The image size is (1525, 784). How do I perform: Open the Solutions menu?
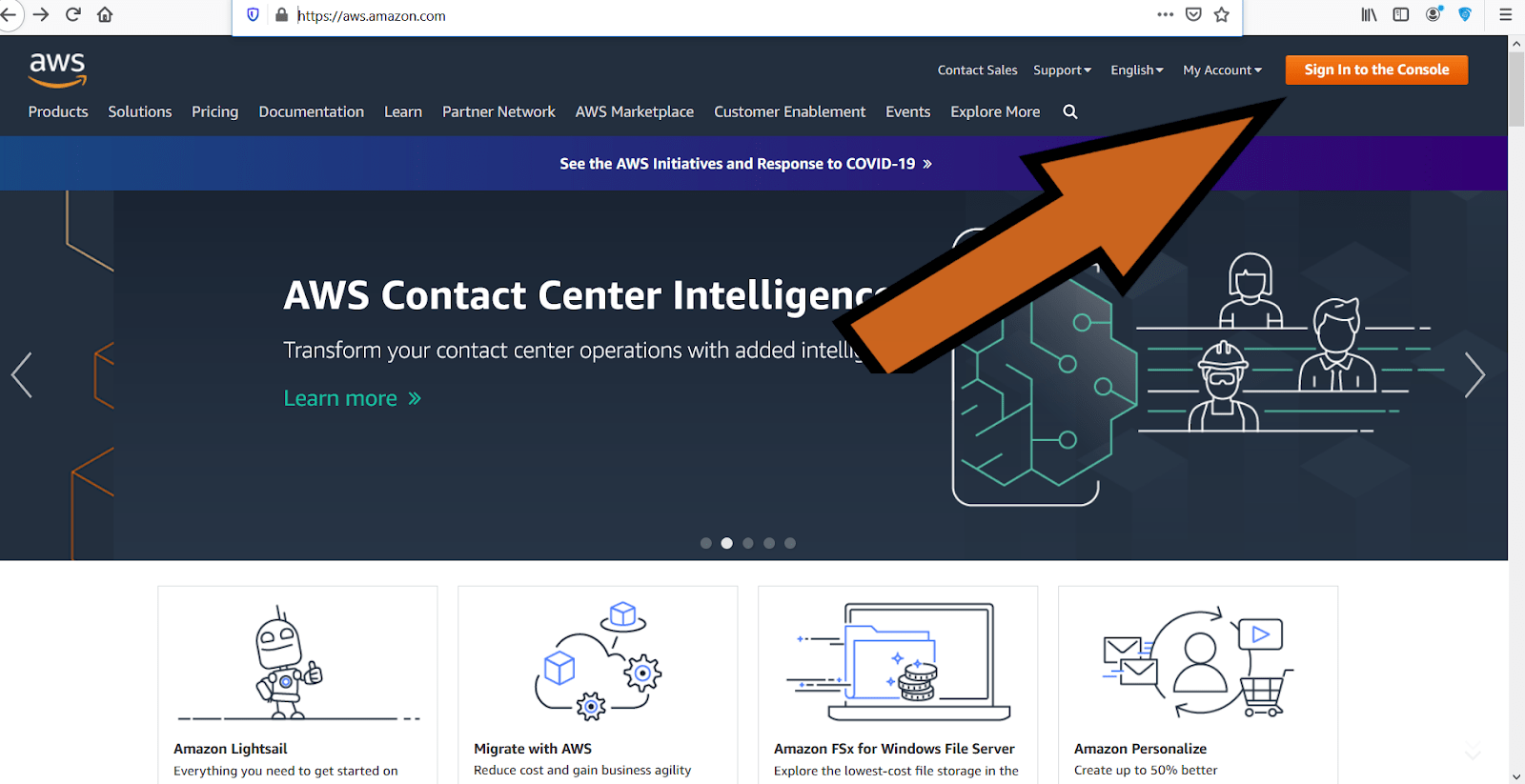pos(140,111)
